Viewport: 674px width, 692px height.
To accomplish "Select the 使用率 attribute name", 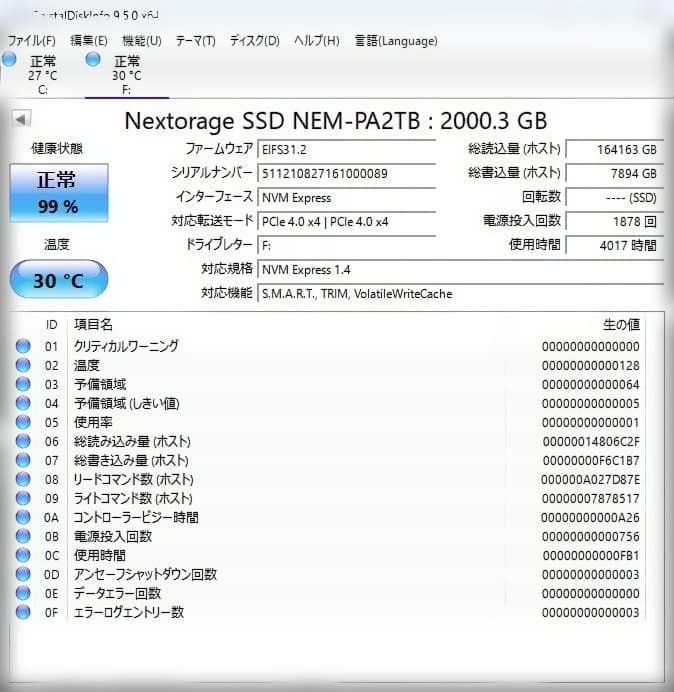I will [x=93, y=422].
